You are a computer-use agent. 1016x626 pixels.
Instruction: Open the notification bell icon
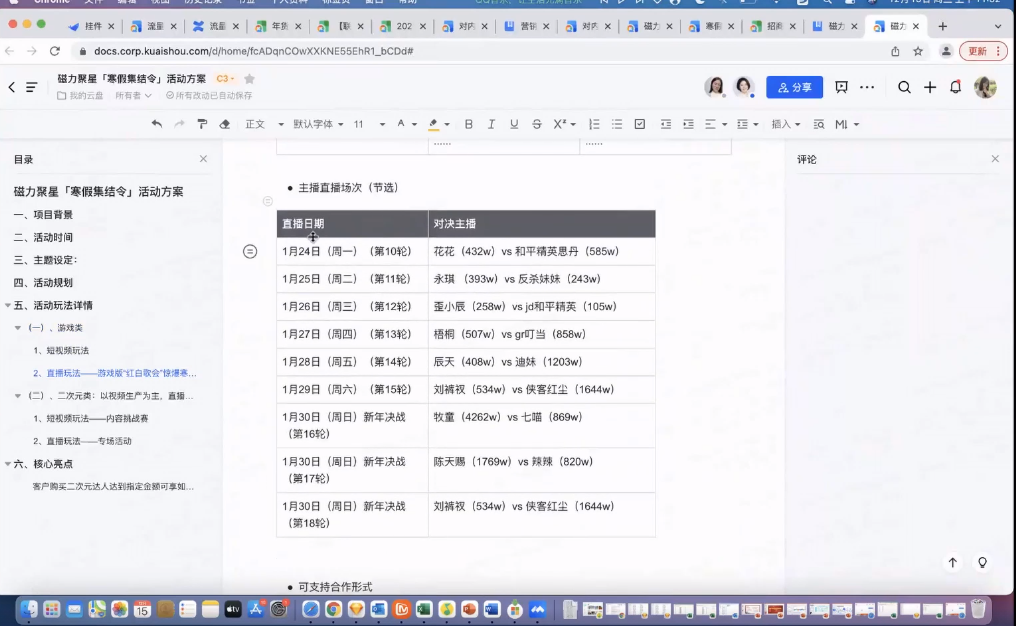(956, 88)
